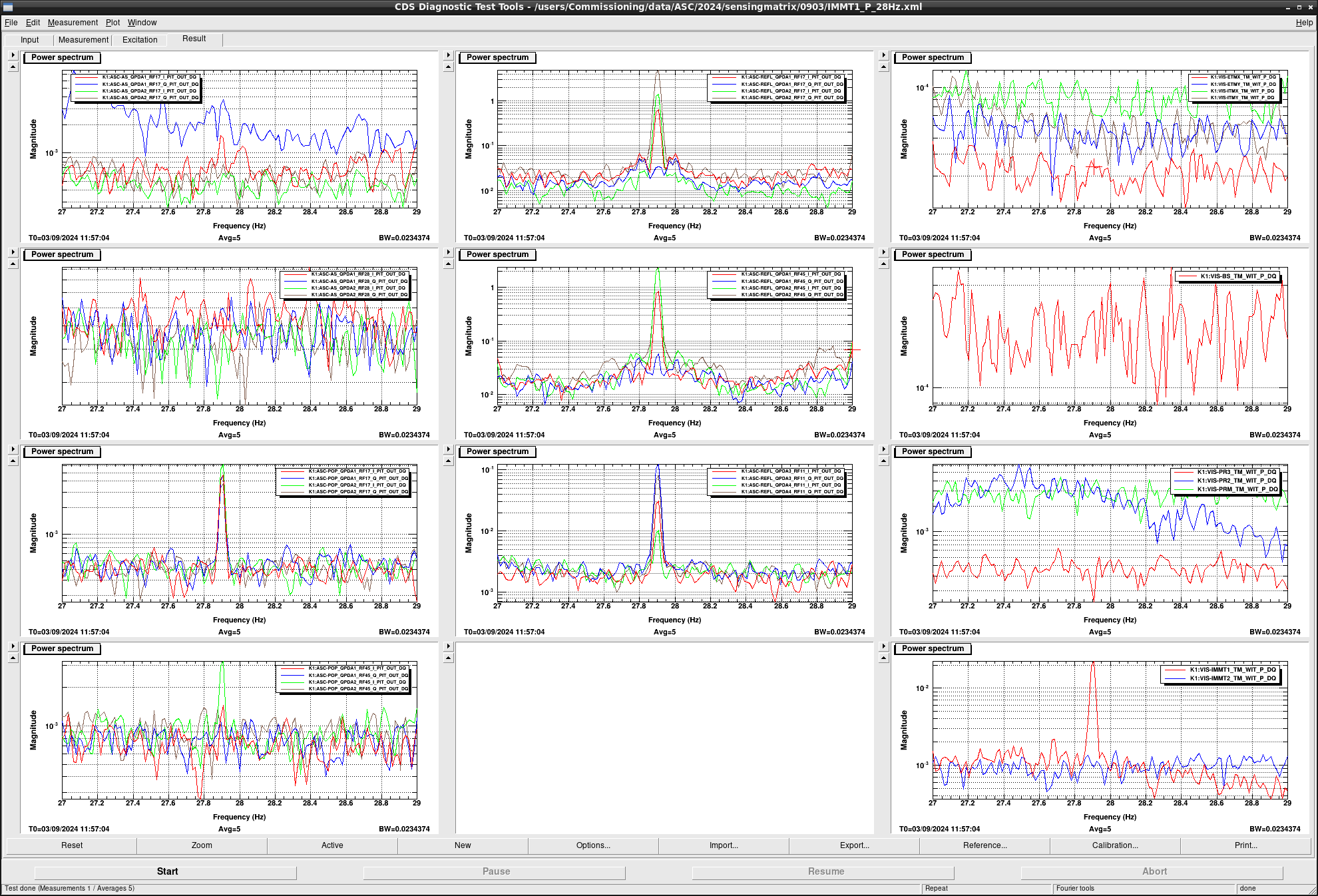This screenshot has height=896, width=1318.
Task: Expand options with right-arrow of VIS-ETMX plot
Action: click(883, 55)
